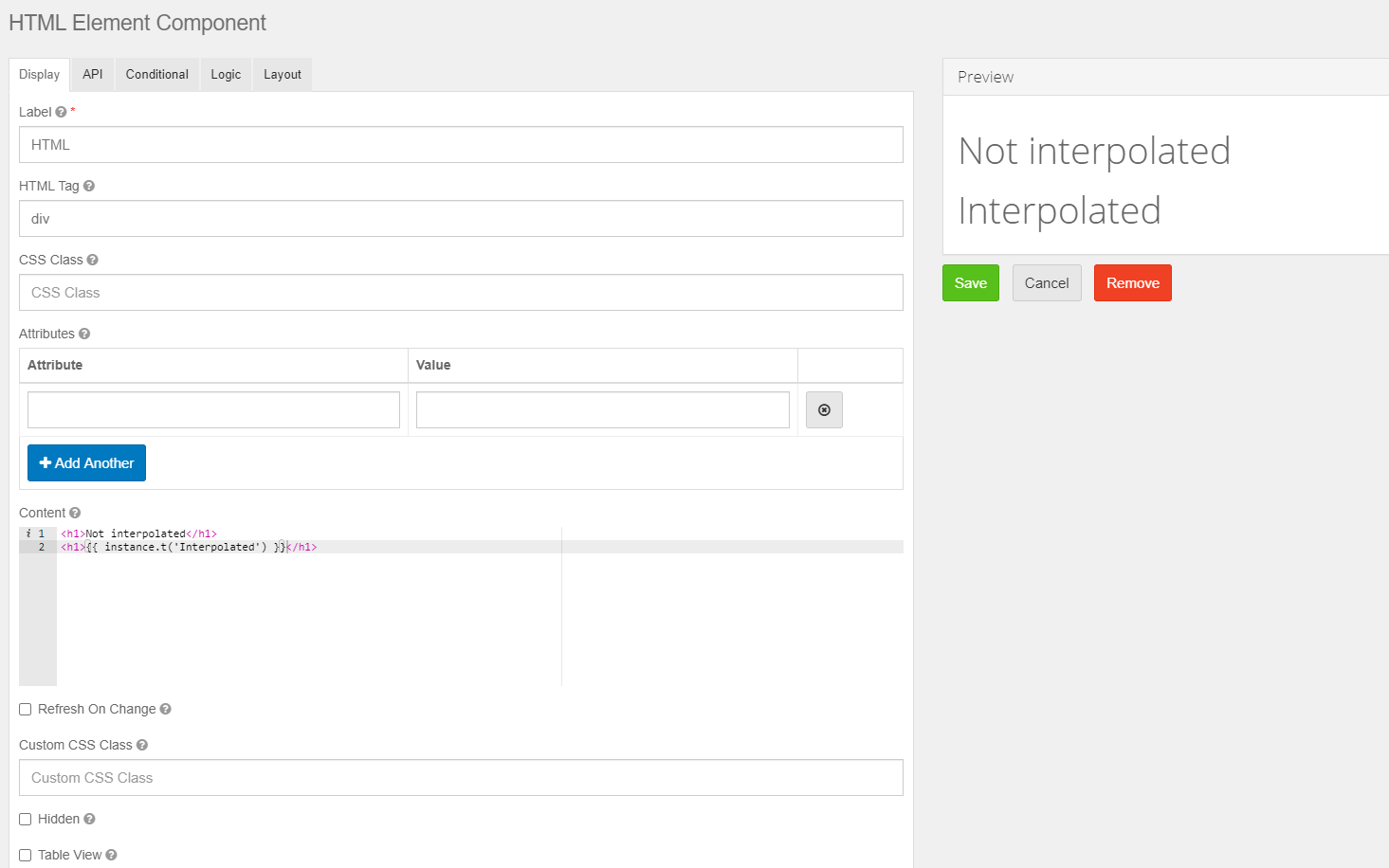Check the Hidden option
The width and height of the screenshot is (1389, 868).
click(25, 818)
